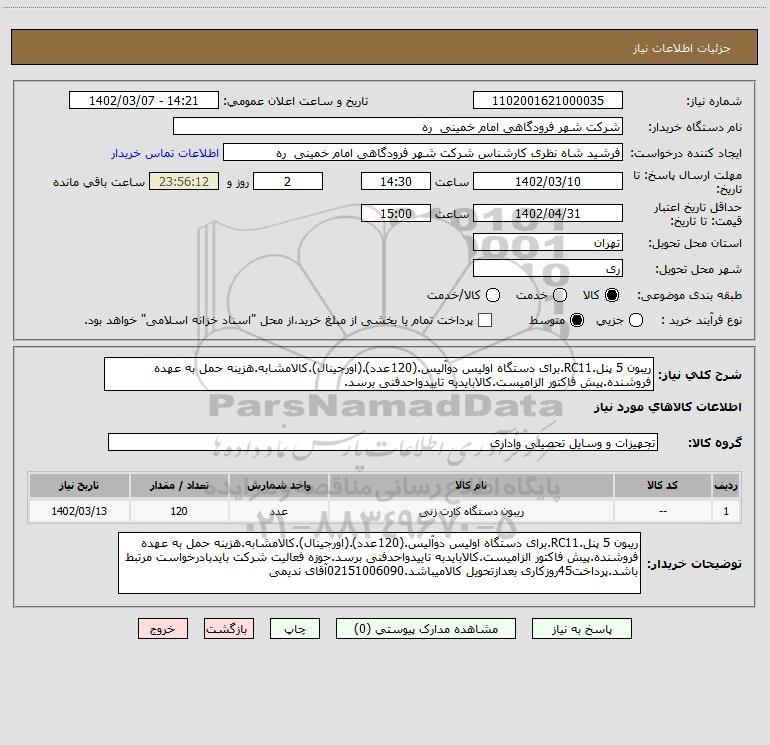Click the announcement date field 1402/03/07 - 14:21

(144, 100)
